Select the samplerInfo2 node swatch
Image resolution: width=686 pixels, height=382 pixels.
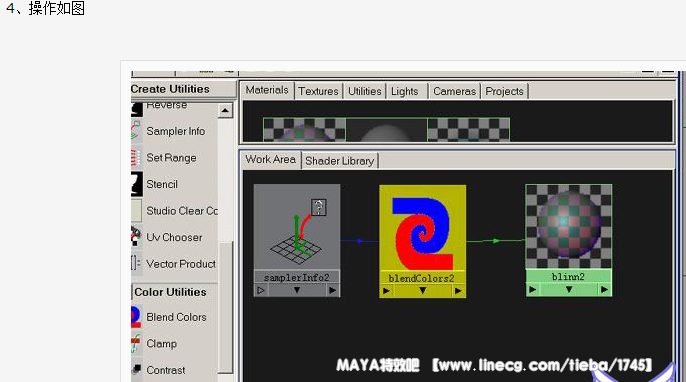[x=297, y=227]
